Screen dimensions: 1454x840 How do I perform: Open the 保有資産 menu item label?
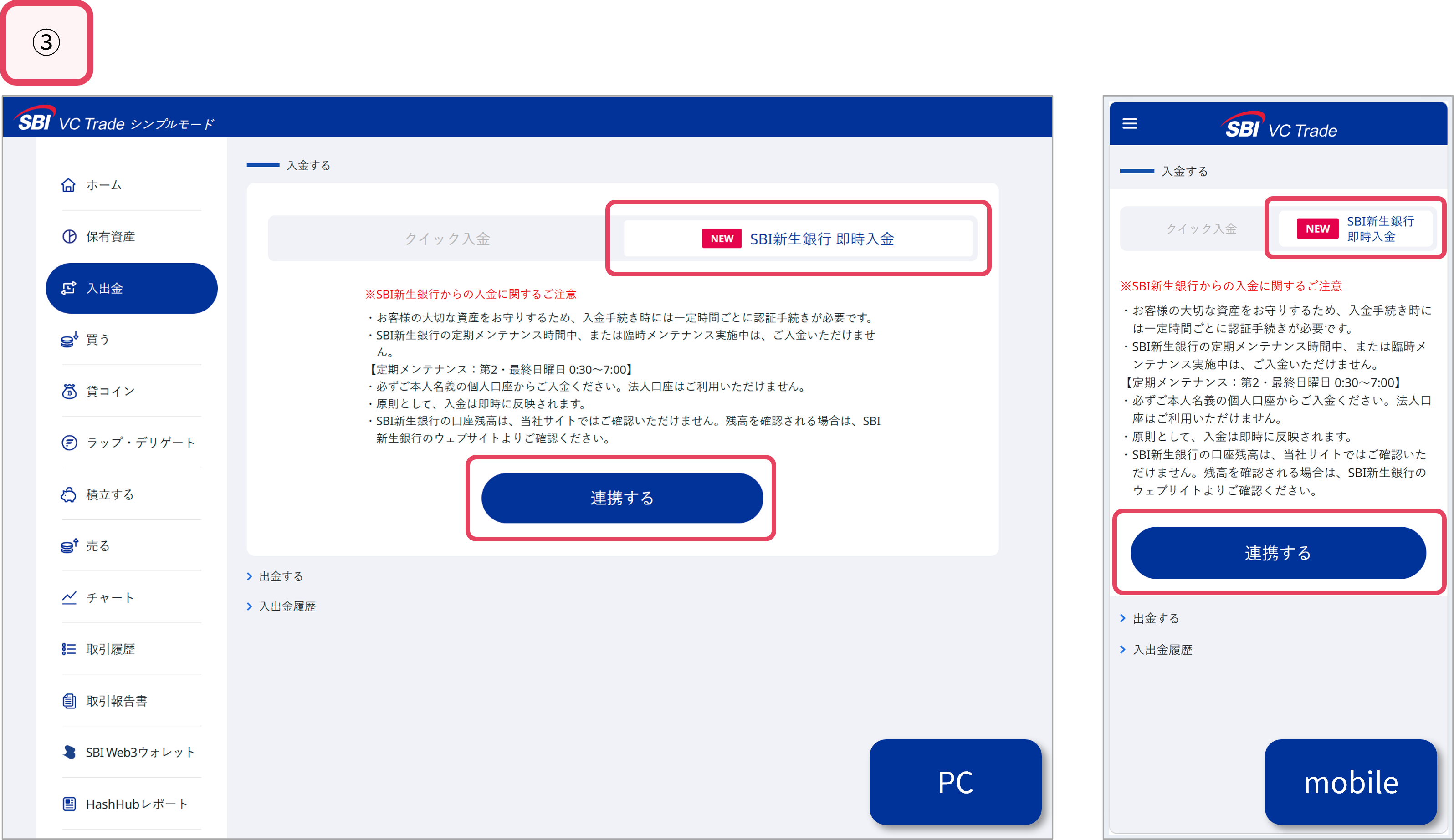click(110, 236)
